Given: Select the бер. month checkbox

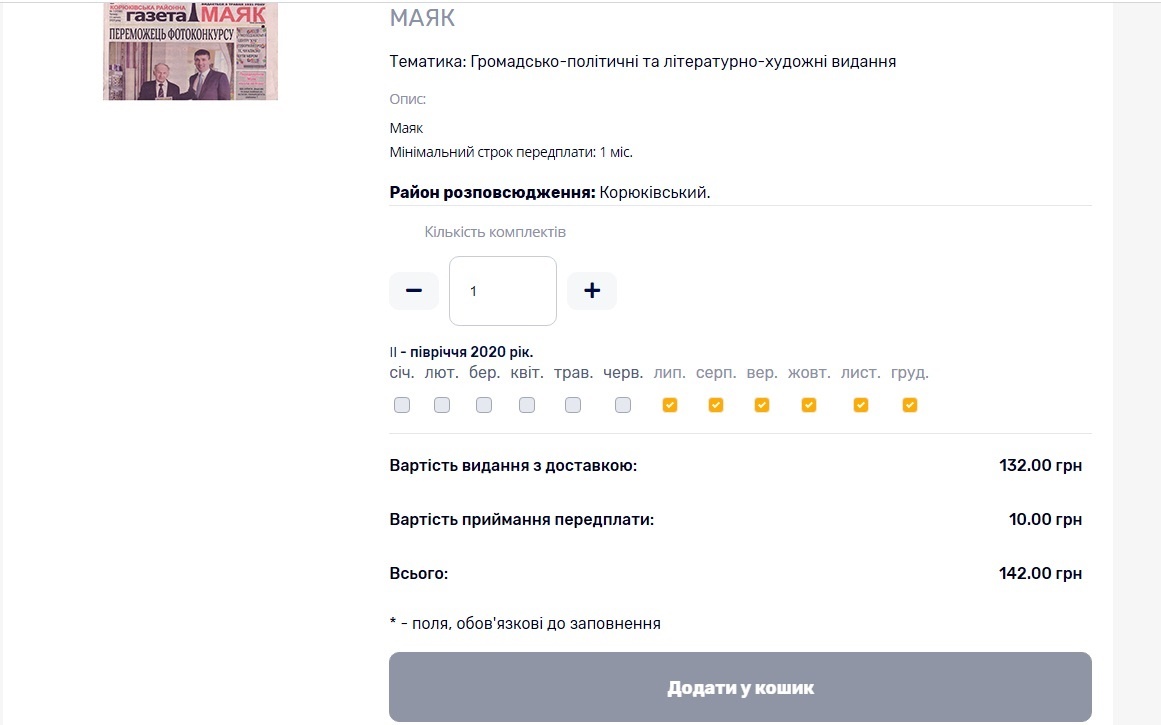Looking at the screenshot, I should (x=484, y=405).
